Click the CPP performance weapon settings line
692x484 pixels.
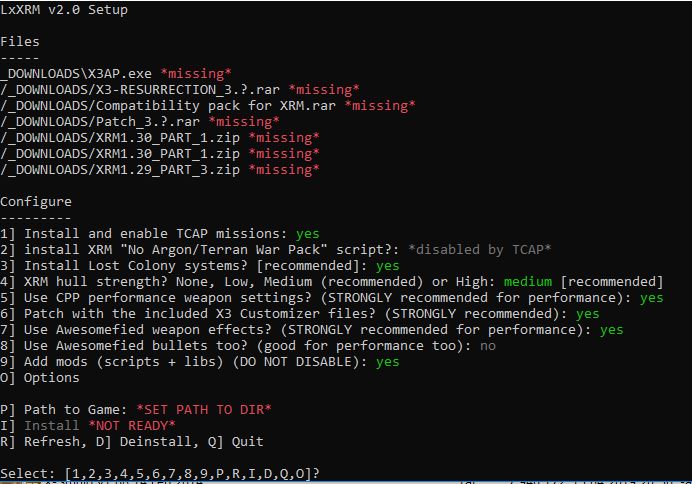(331, 298)
